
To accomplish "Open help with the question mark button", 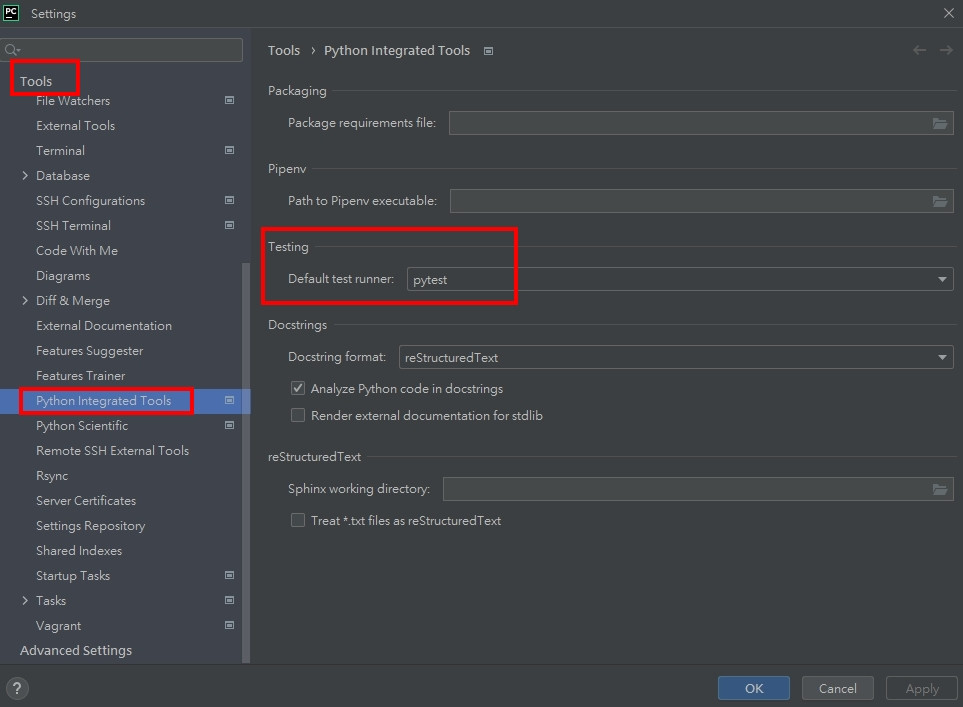I will tap(17, 688).
